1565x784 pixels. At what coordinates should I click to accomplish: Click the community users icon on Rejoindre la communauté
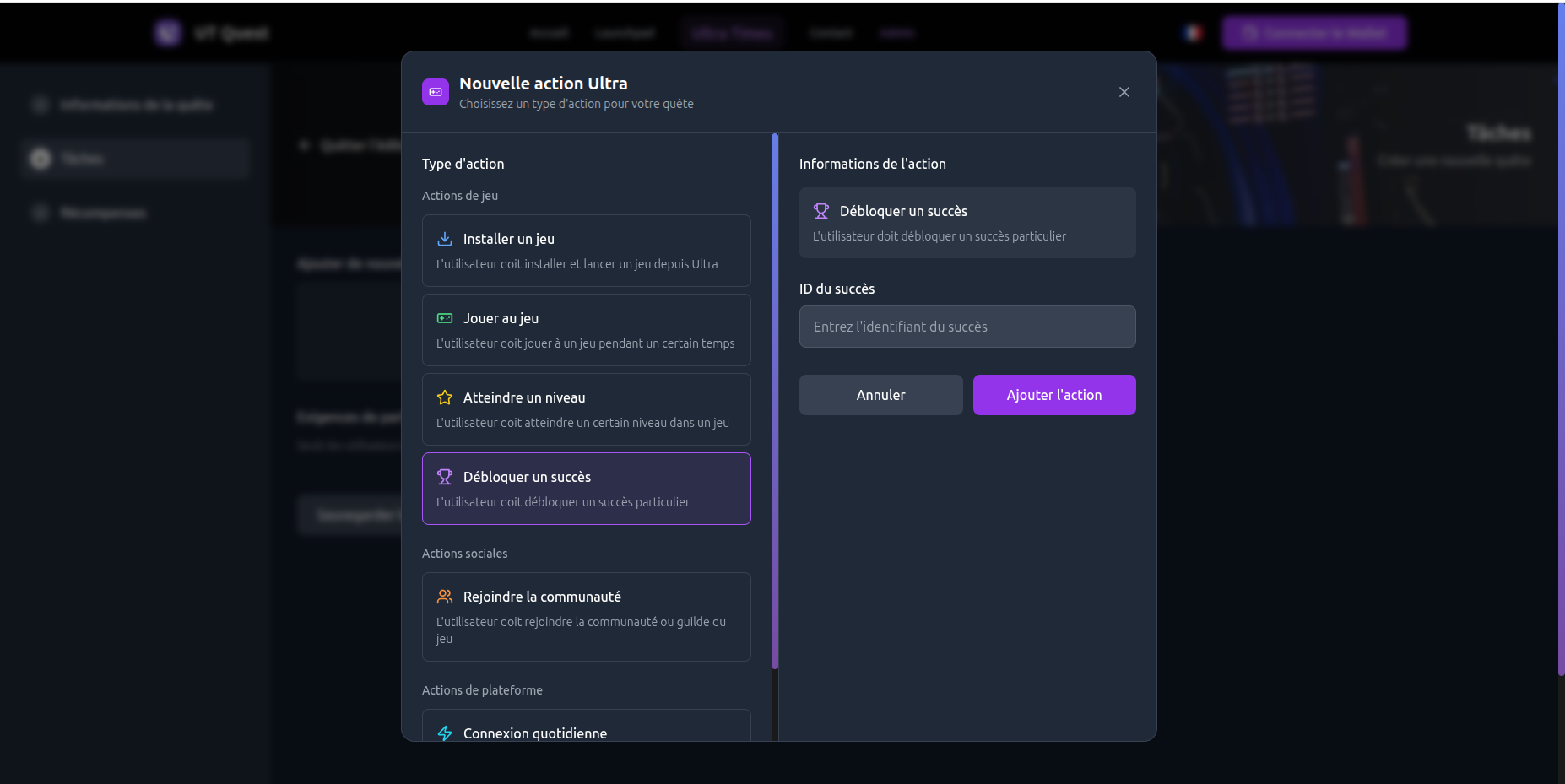pyautogui.click(x=444, y=597)
